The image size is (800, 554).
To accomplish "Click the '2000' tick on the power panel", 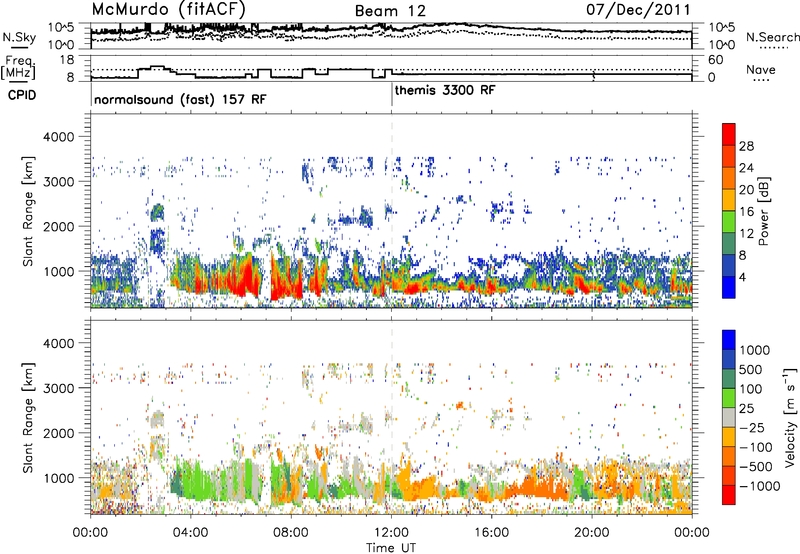I will tap(59, 226).
